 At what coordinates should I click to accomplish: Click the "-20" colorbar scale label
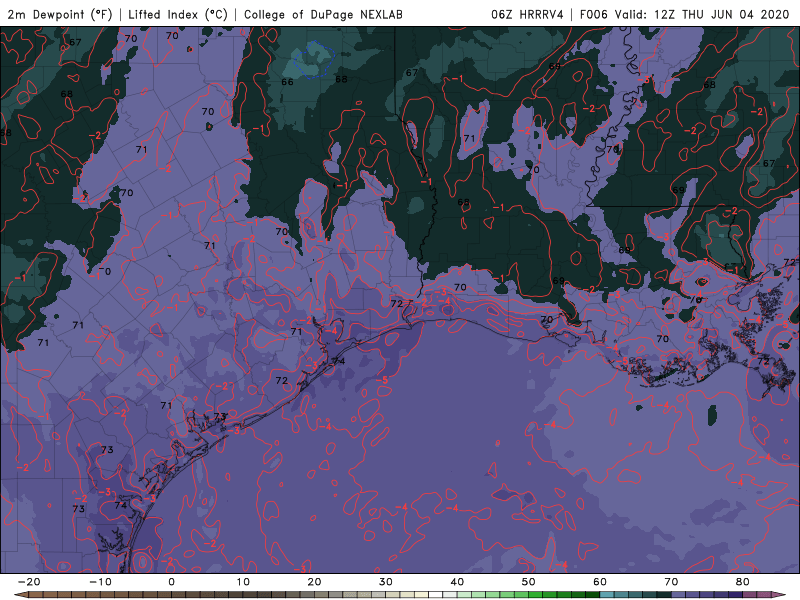29,582
